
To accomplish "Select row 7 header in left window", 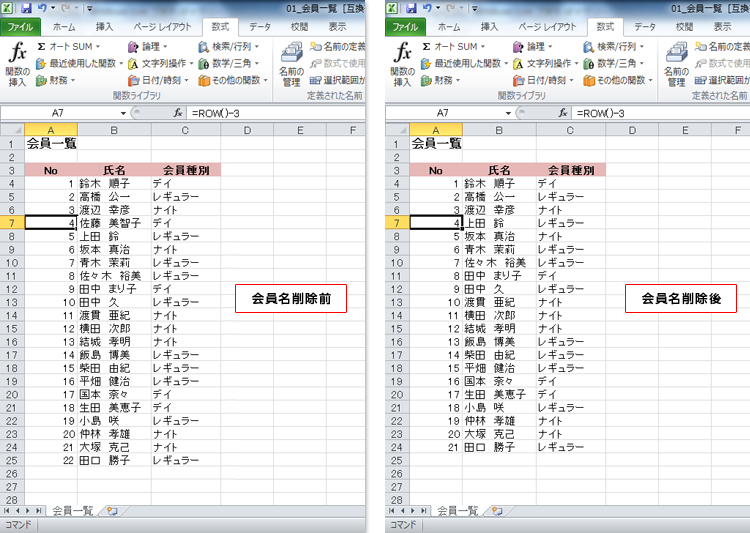I will [x=11, y=223].
